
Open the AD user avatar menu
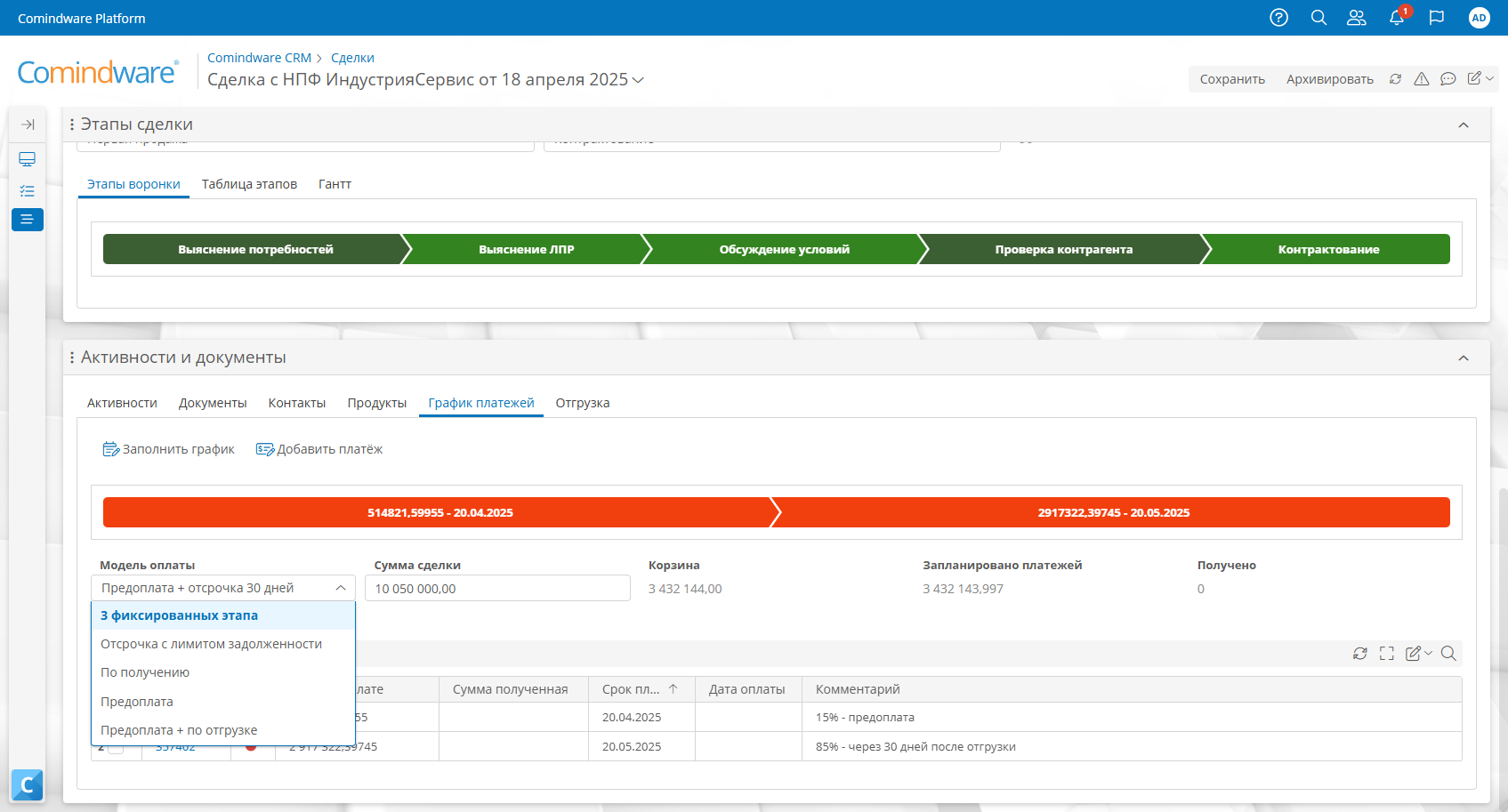(x=1479, y=18)
